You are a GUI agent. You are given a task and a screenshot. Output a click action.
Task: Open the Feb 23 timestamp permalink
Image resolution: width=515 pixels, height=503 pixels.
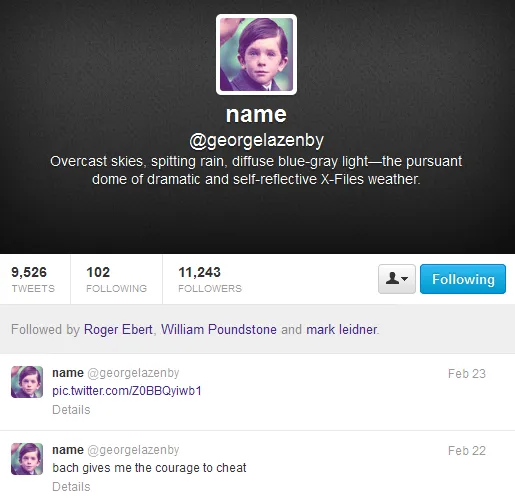click(x=467, y=374)
